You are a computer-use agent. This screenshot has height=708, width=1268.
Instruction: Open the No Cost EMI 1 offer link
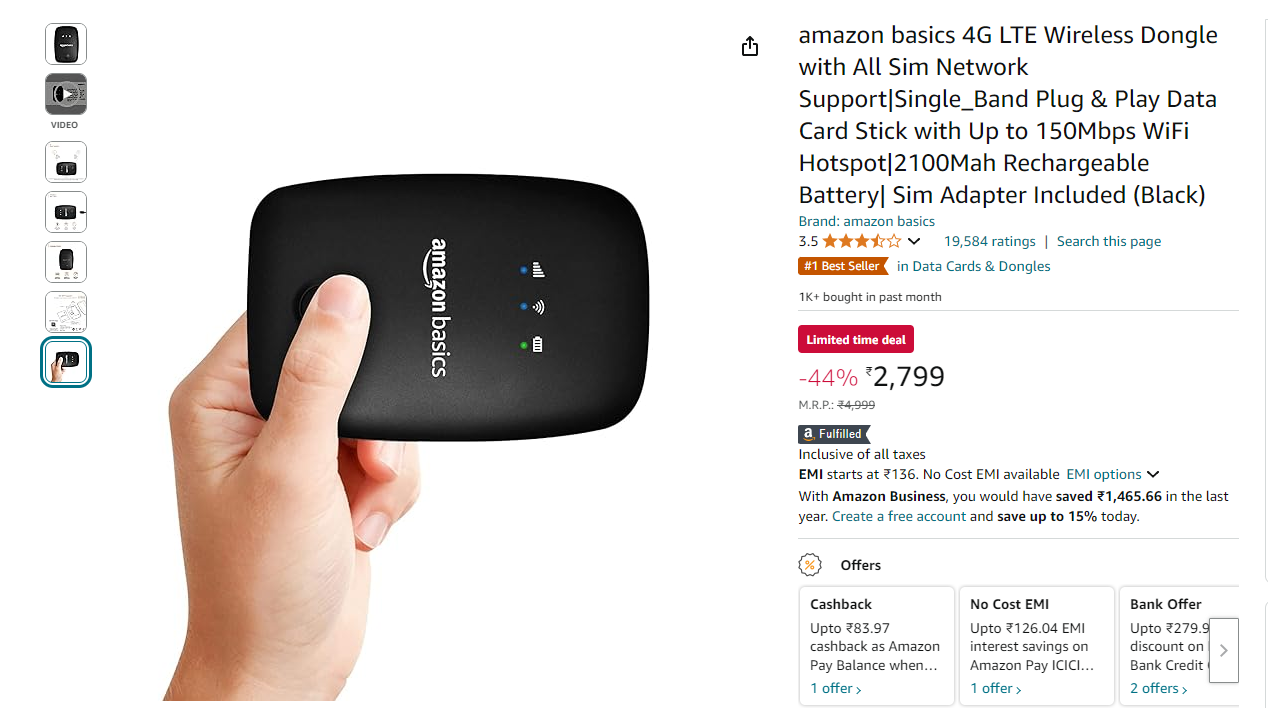(x=996, y=688)
